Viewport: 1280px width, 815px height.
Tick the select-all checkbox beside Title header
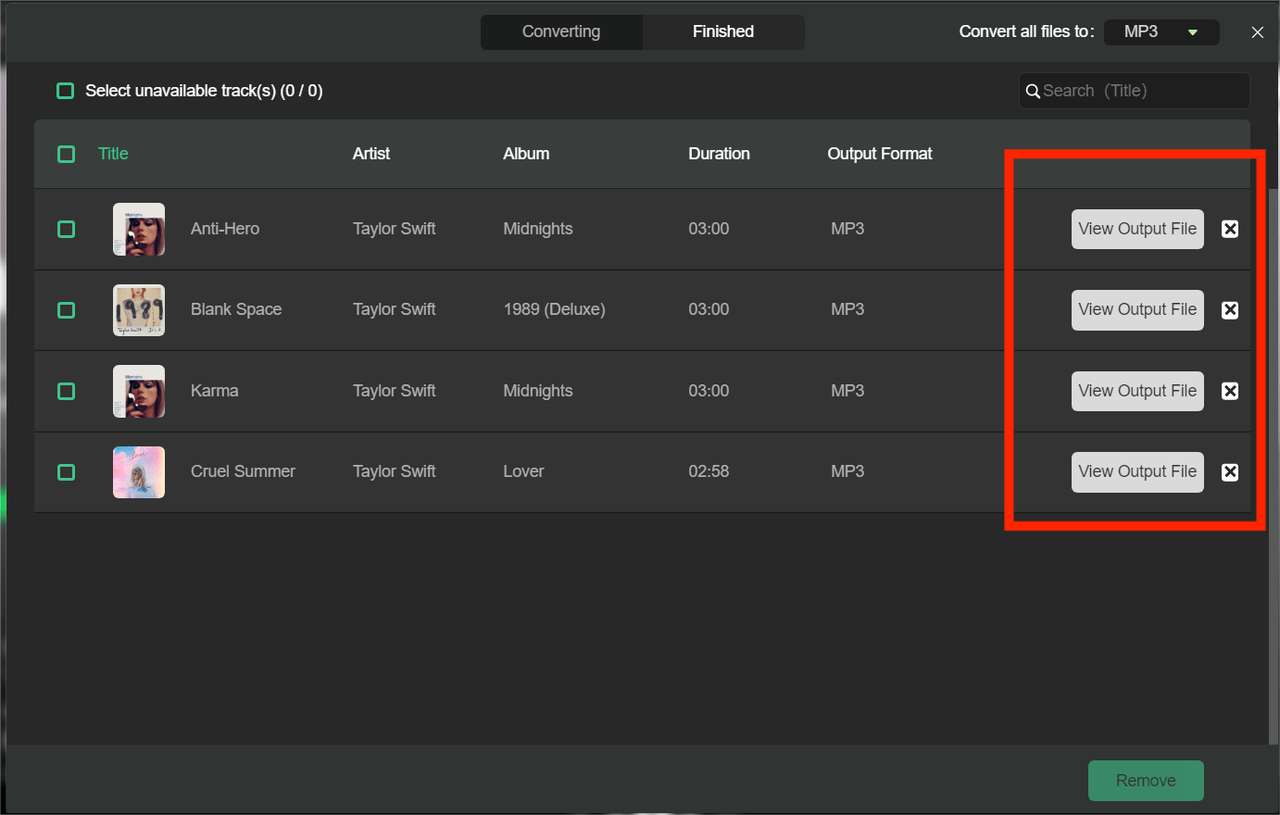pos(66,154)
